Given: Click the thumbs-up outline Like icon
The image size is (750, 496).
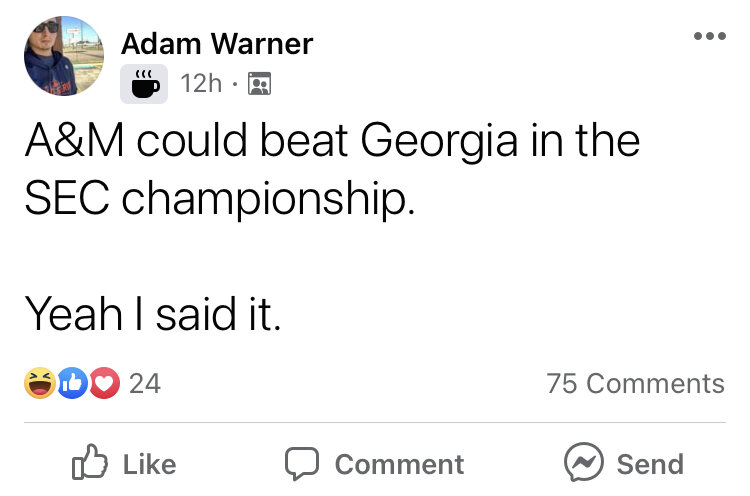Looking at the screenshot, I should click(90, 463).
